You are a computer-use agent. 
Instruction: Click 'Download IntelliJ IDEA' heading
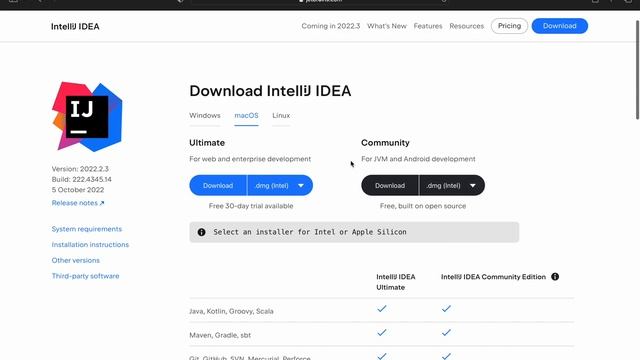coord(270,91)
